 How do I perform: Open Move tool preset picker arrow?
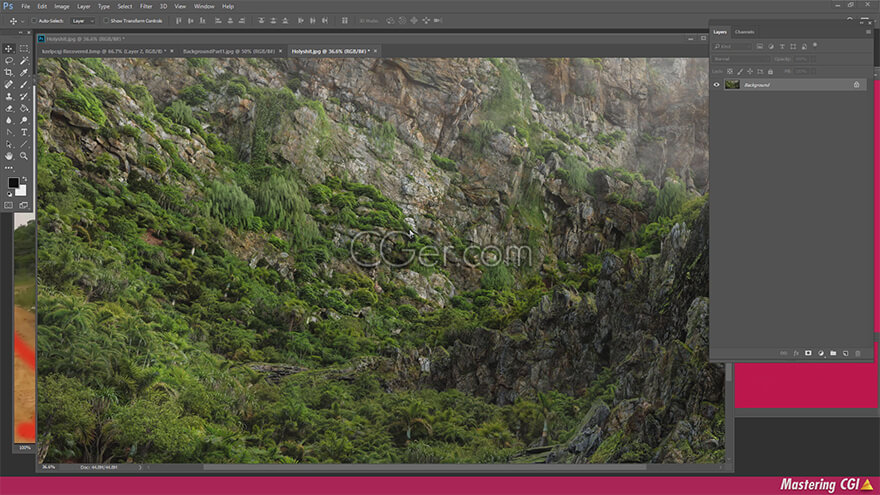pyautogui.click(x=22, y=21)
